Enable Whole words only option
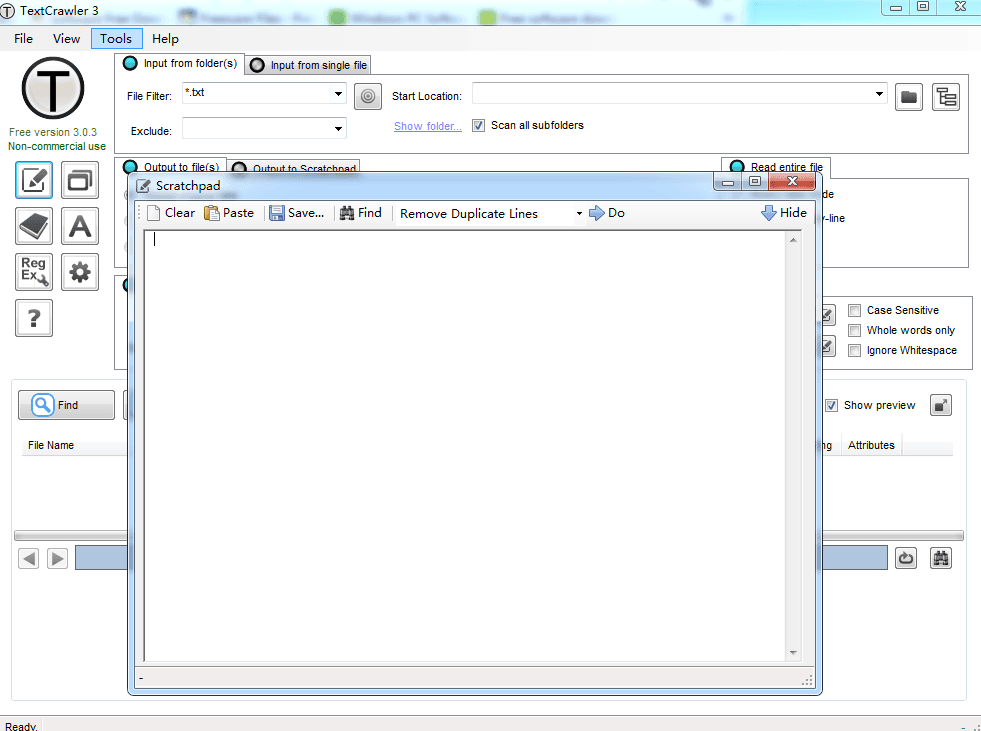 click(855, 330)
